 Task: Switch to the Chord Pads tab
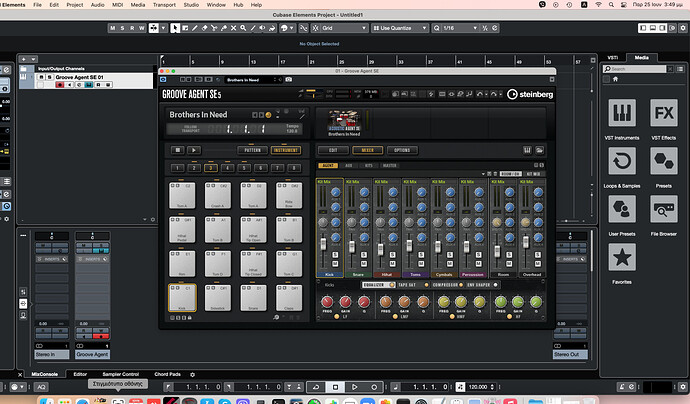(x=167, y=375)
